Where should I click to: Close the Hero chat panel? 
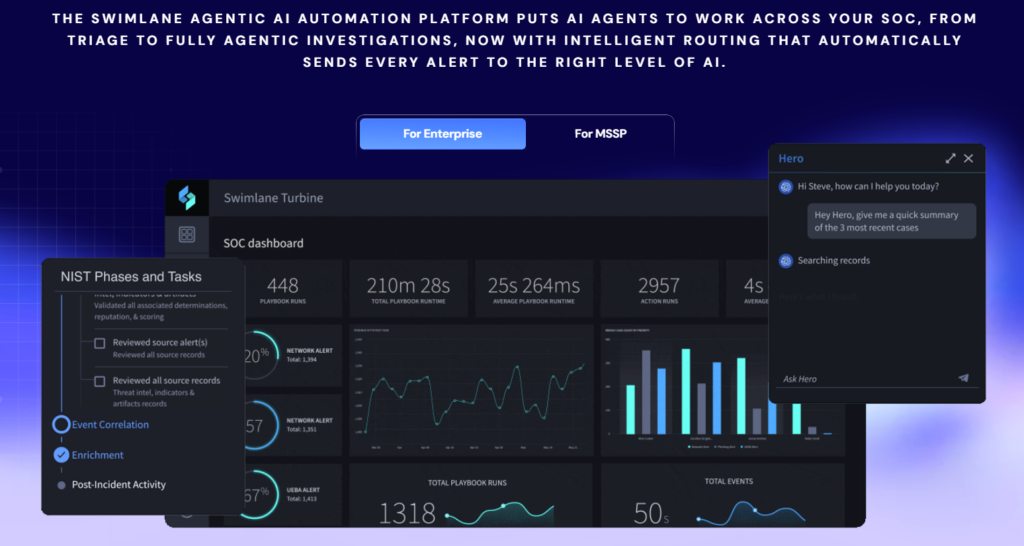coord(968,158)
